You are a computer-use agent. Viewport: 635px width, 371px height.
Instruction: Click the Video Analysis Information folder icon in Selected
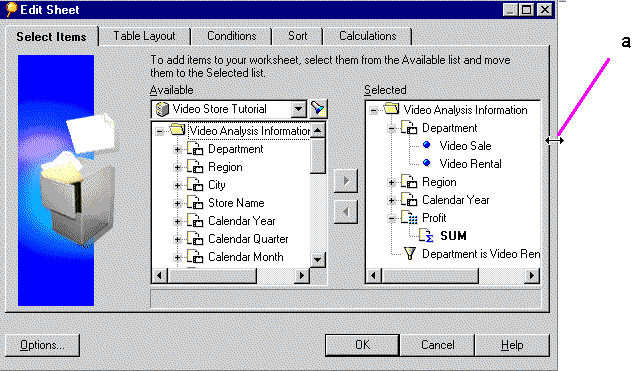pyautogui.click(x=391, y=109)
